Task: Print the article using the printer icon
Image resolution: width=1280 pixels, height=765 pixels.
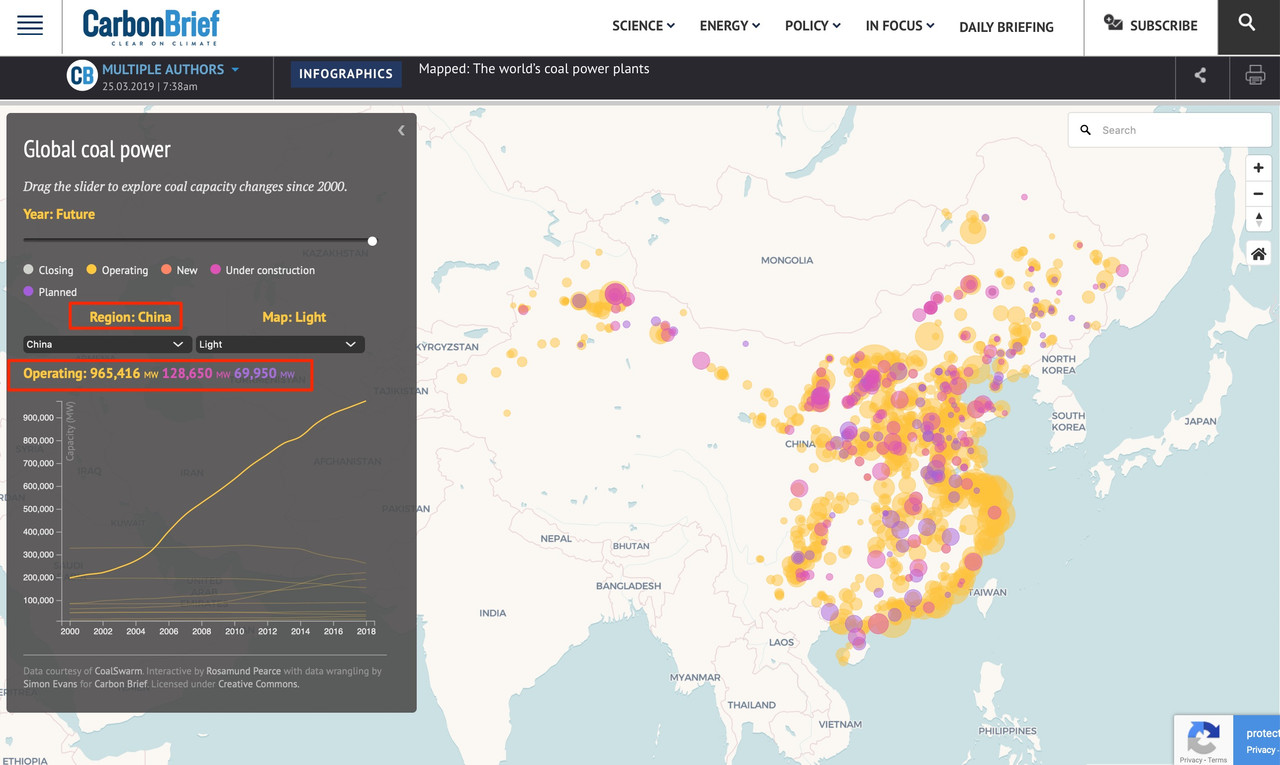Action: (1255, 75)
